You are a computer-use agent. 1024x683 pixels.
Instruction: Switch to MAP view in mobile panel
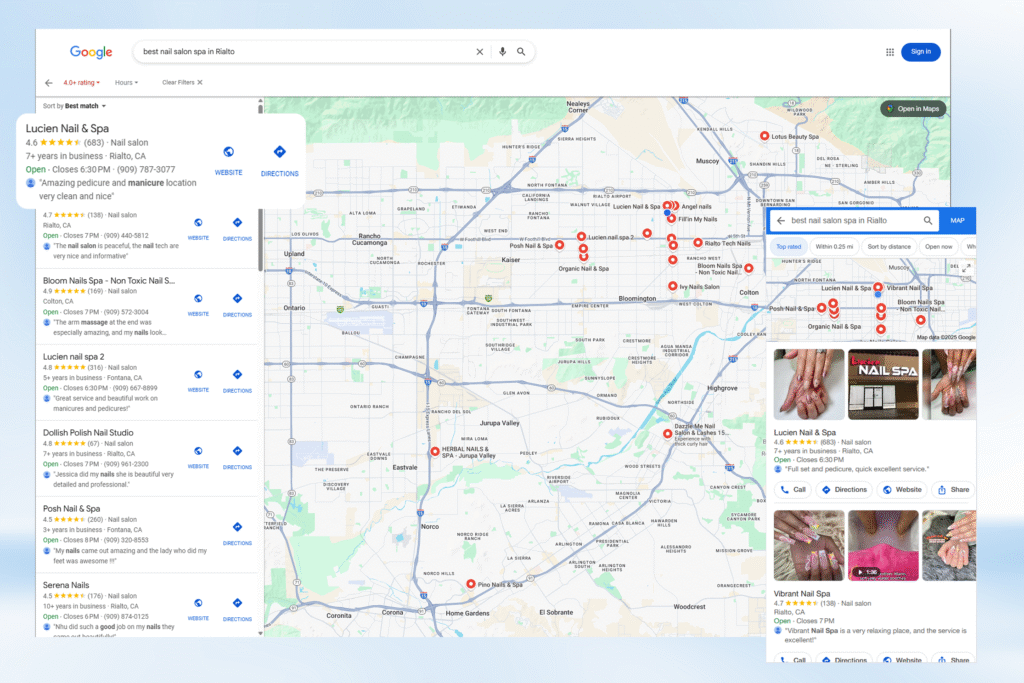click(957, 221)
